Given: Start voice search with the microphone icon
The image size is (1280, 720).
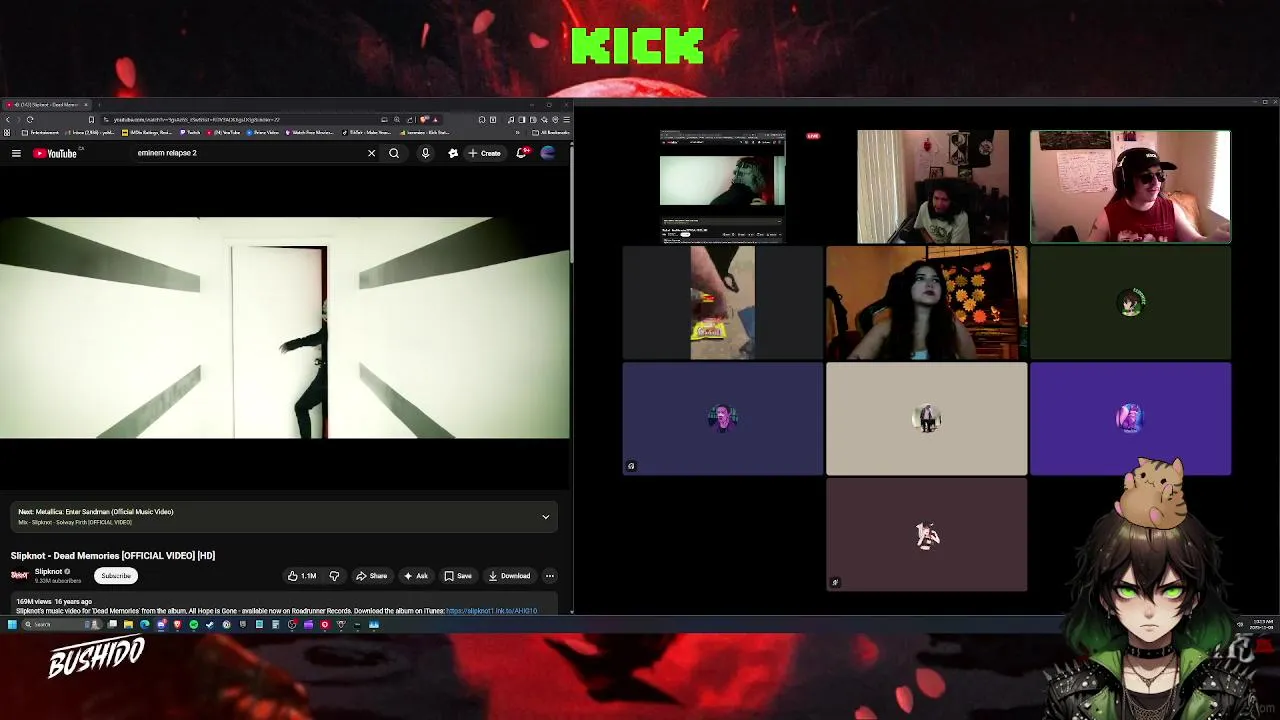Looking at the screenshot, I should pos(425,153).
